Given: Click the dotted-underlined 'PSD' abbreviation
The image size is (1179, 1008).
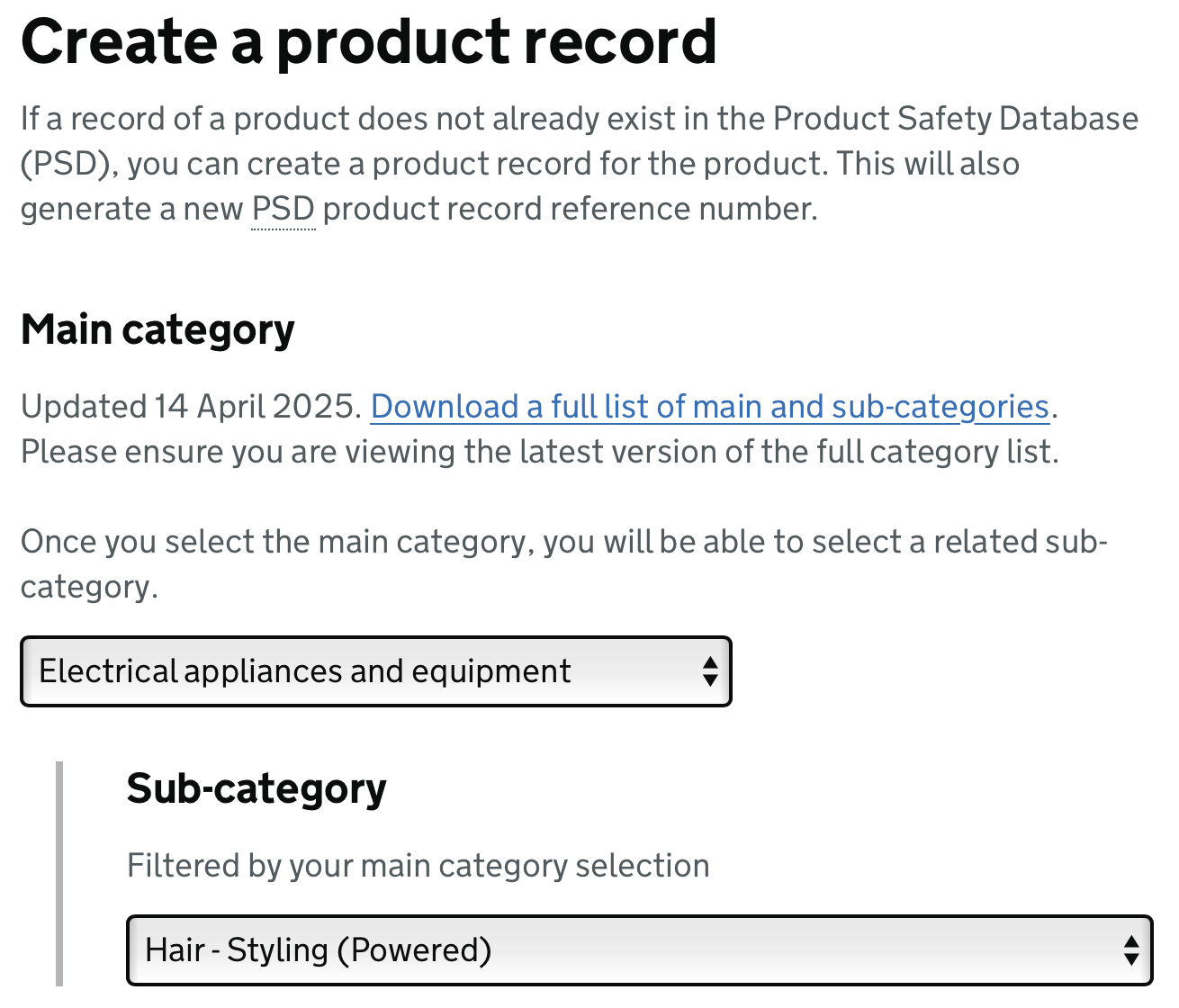Looking at the screenshot, I should 282,208.
